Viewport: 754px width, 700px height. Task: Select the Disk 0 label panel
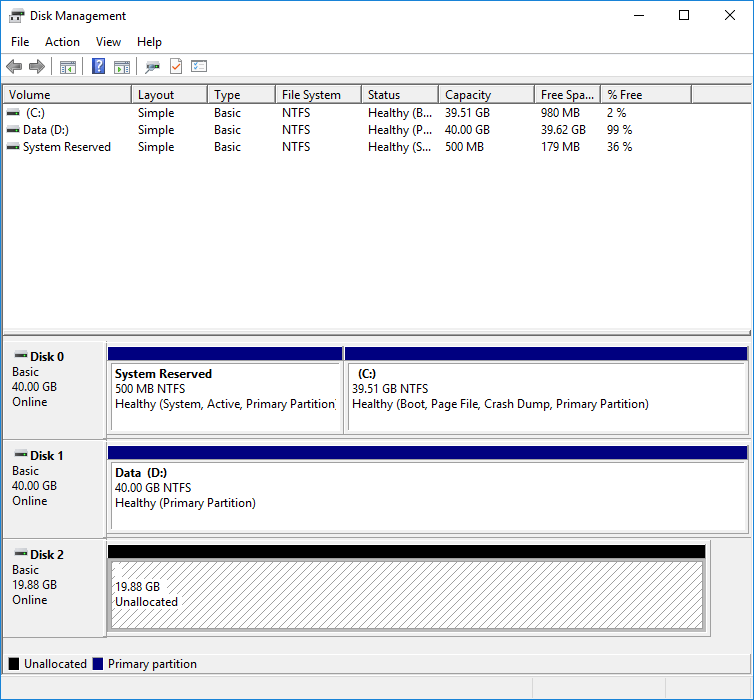pos(54,390)
